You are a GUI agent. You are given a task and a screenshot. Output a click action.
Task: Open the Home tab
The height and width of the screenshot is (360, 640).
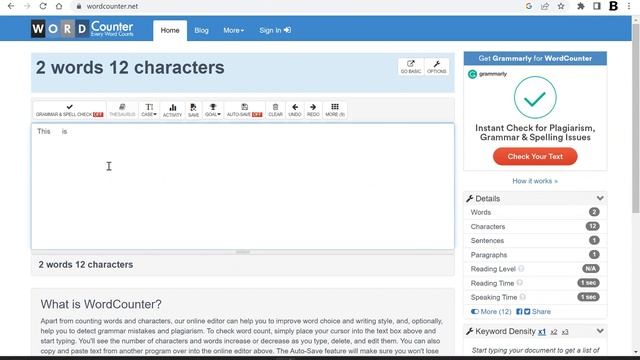coord(170,30)
